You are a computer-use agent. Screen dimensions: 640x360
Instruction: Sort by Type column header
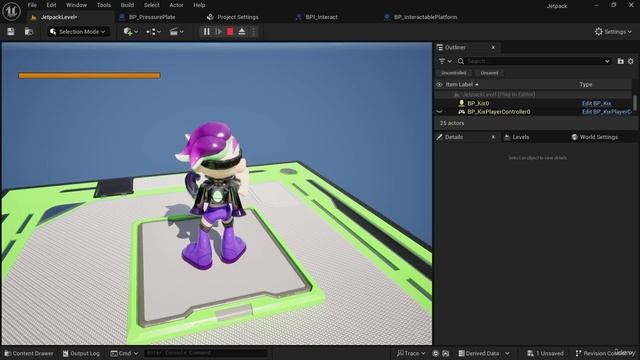(x=586, y=84)
